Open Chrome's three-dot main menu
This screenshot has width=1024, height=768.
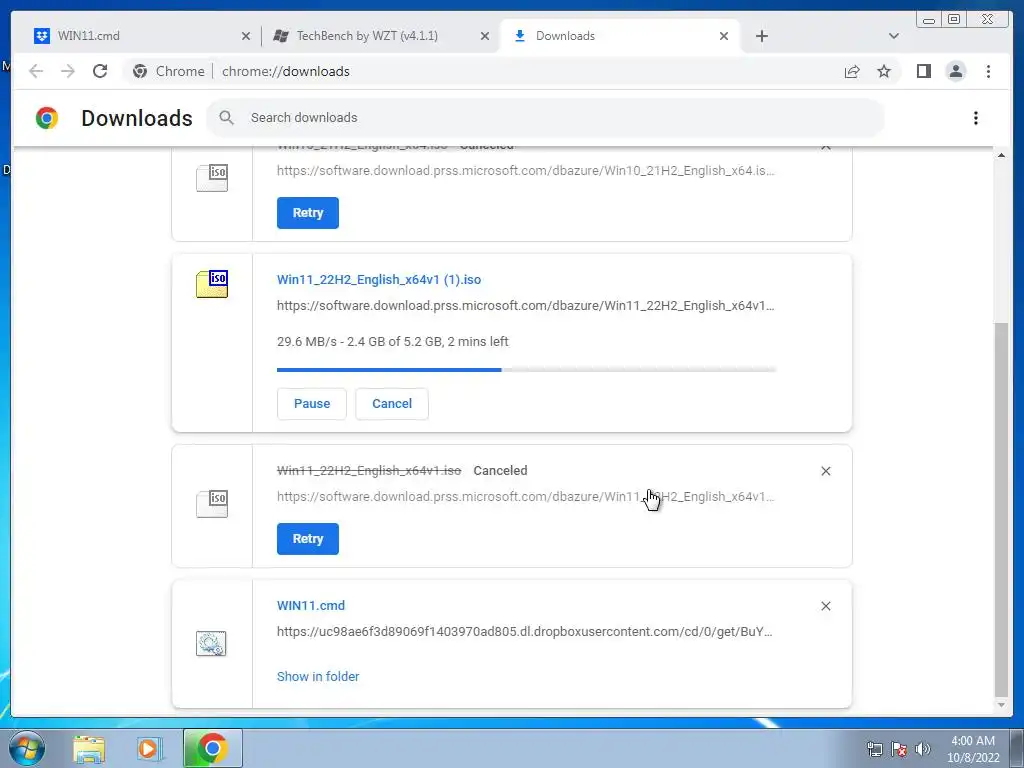[x=988, y=71]
